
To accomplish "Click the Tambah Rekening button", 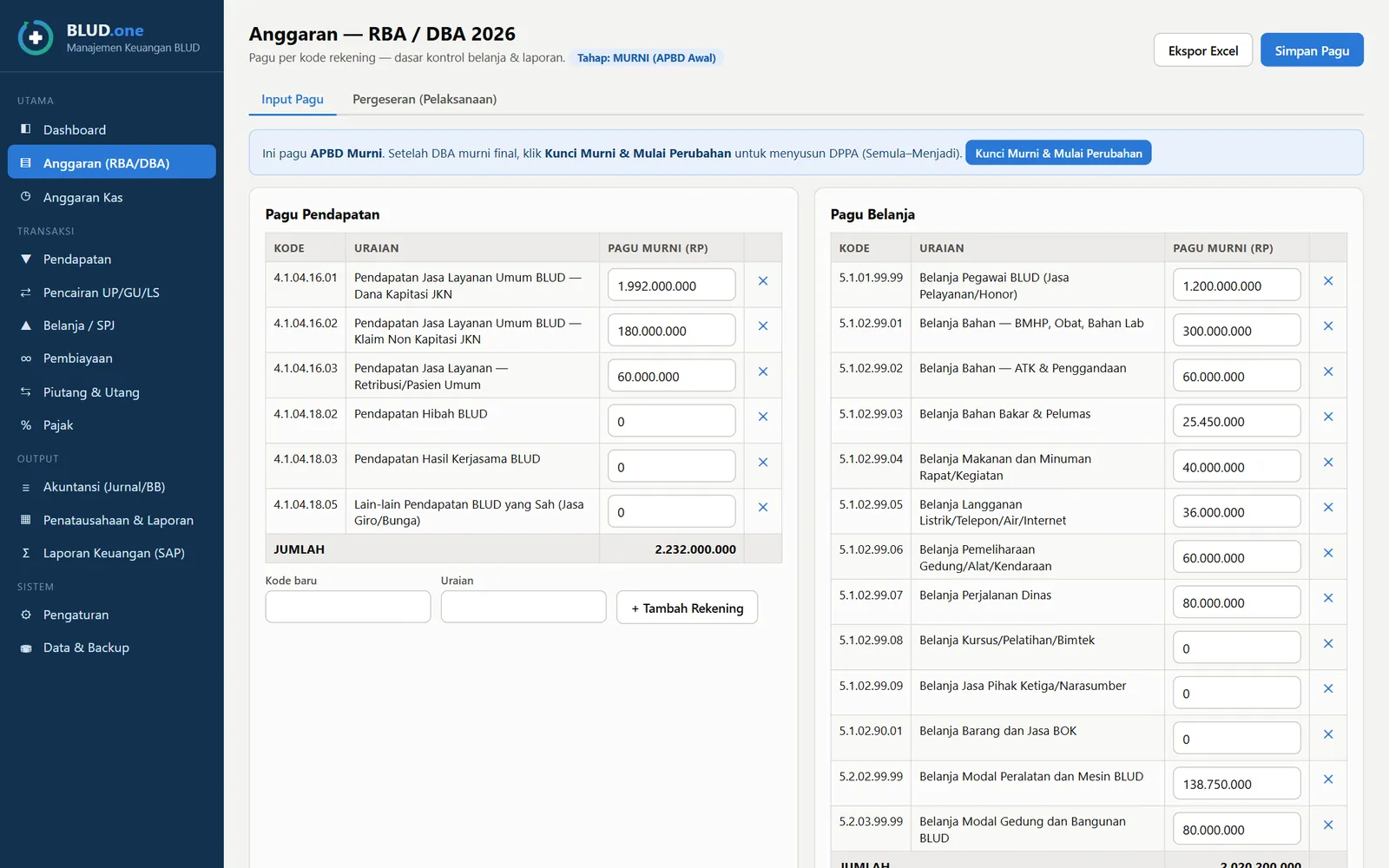I will tap(687, 608).
